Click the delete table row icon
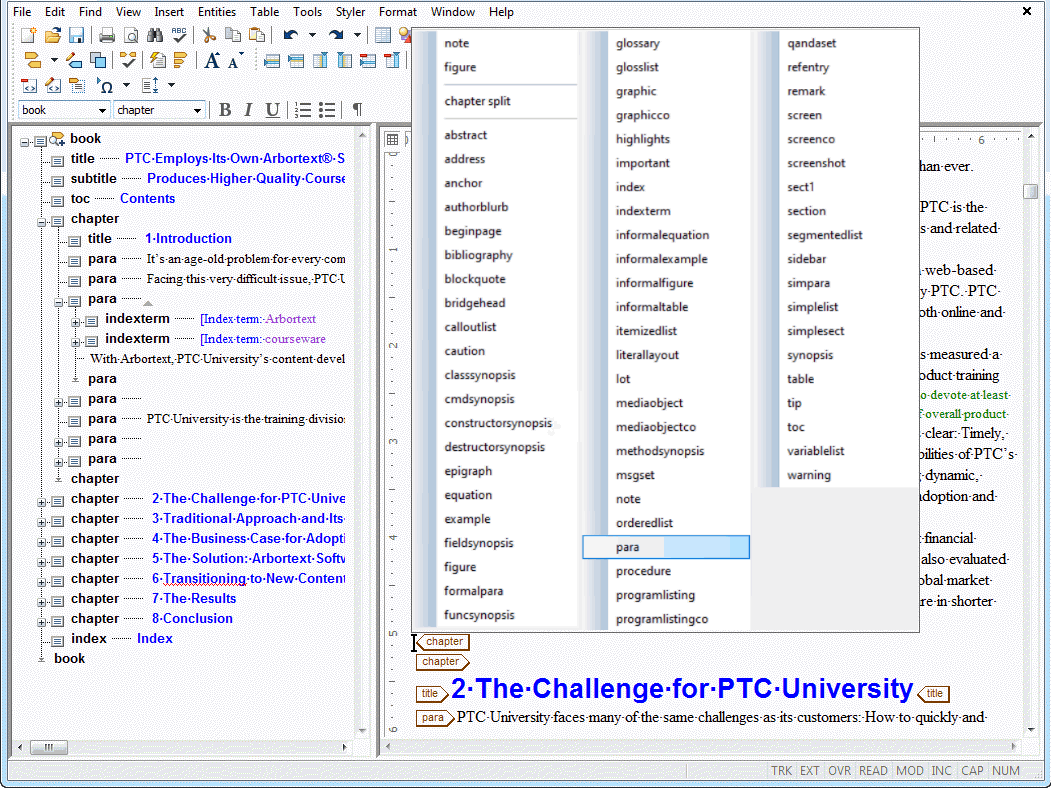 click(367, 60)
